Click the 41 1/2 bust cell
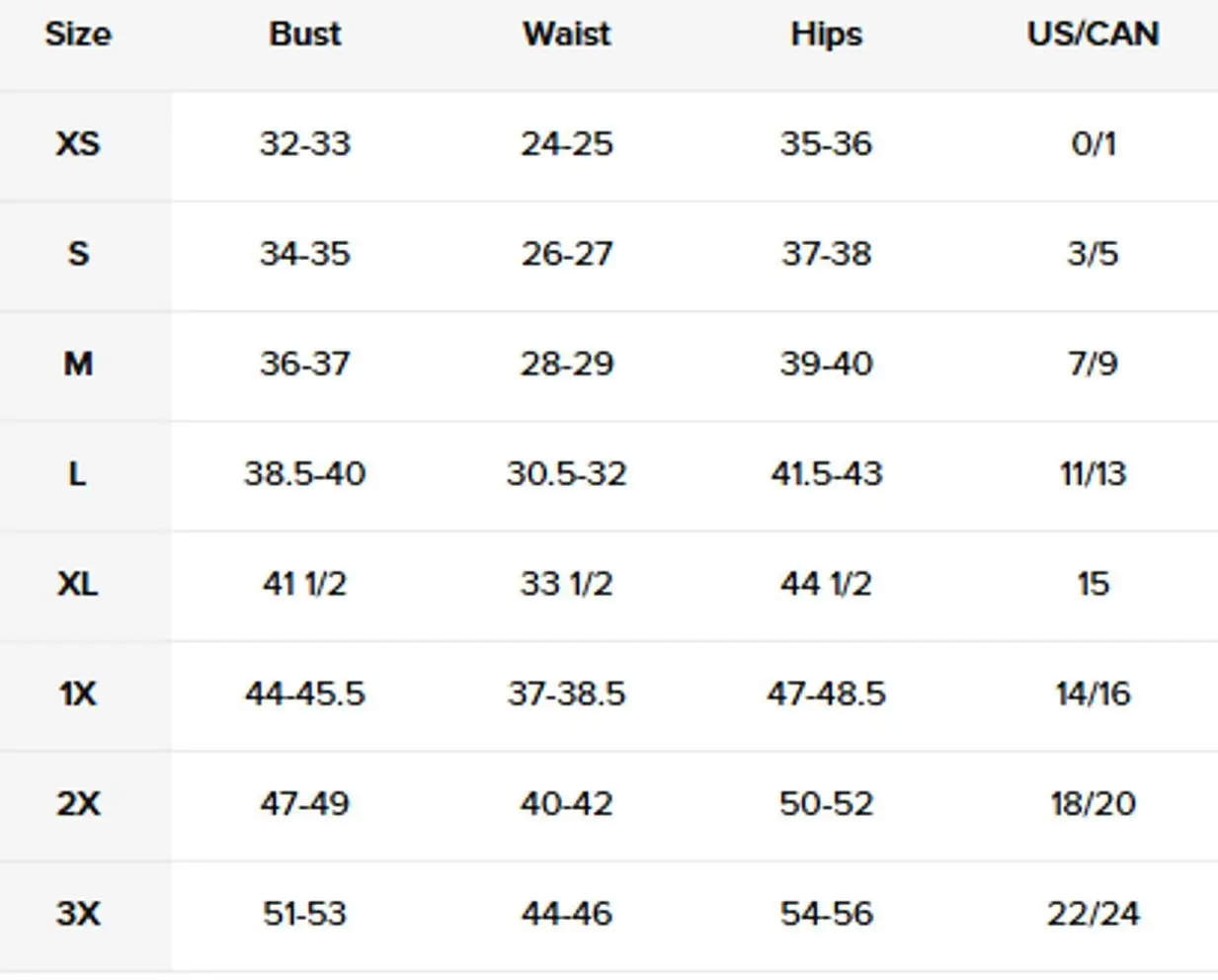Screen dimensions: 1218x980 click(304, 584)
